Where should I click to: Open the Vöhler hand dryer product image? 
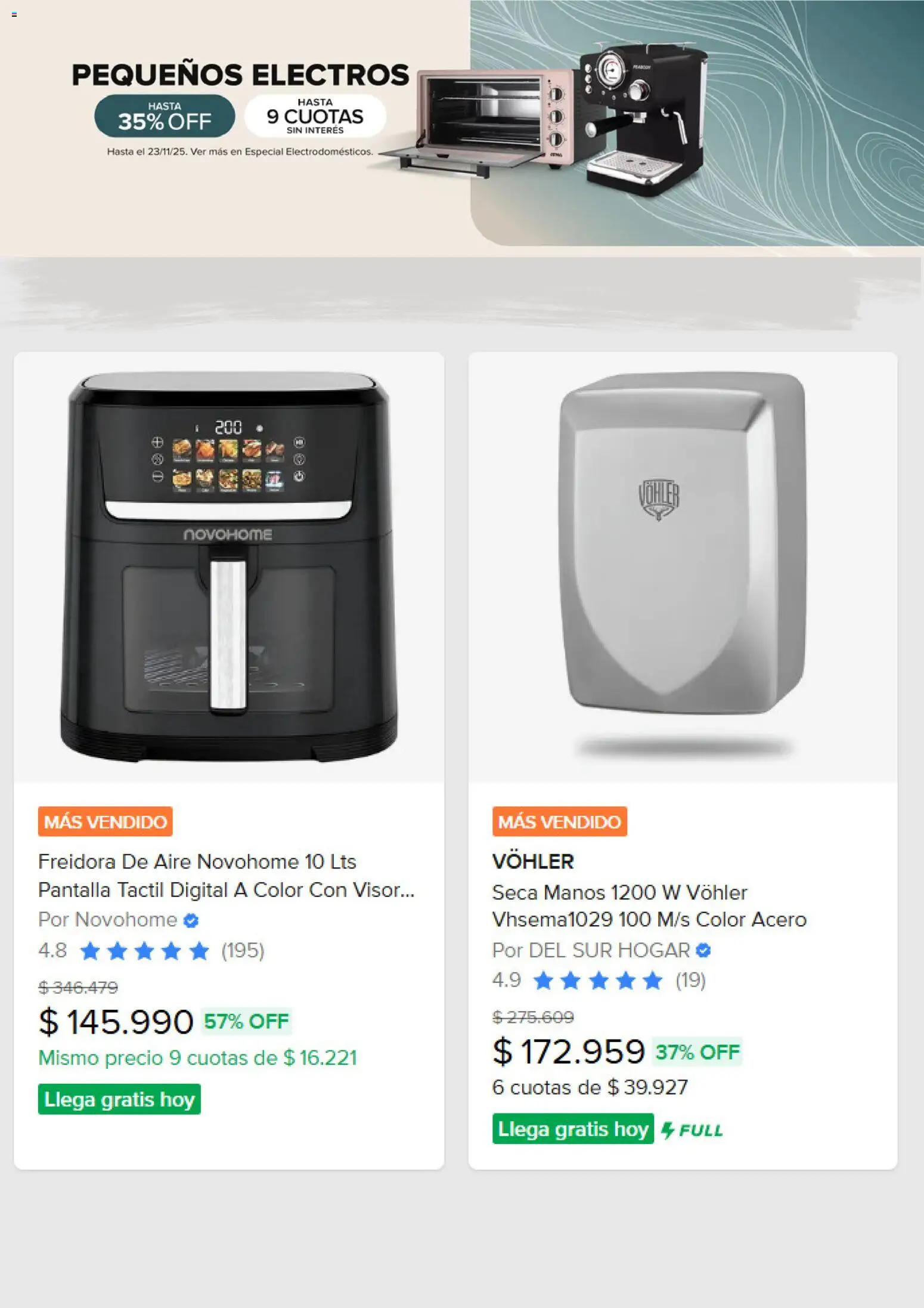[683, 567]
